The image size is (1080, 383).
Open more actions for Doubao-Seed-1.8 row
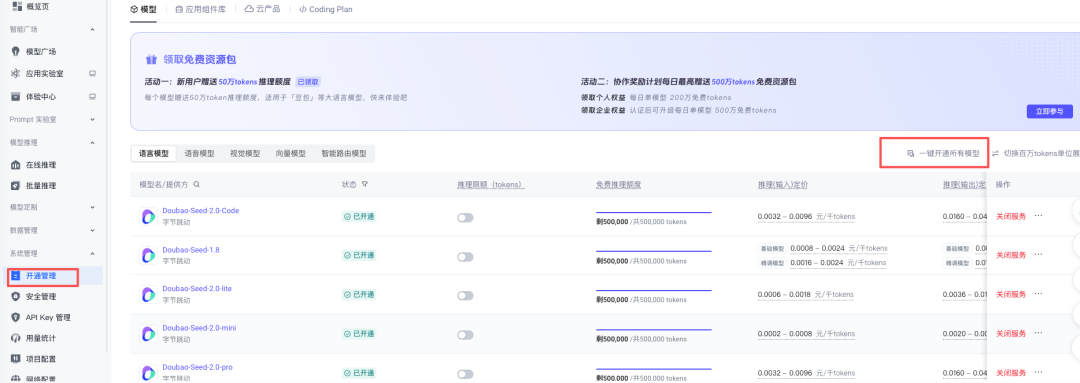(x=1038, y=255)
